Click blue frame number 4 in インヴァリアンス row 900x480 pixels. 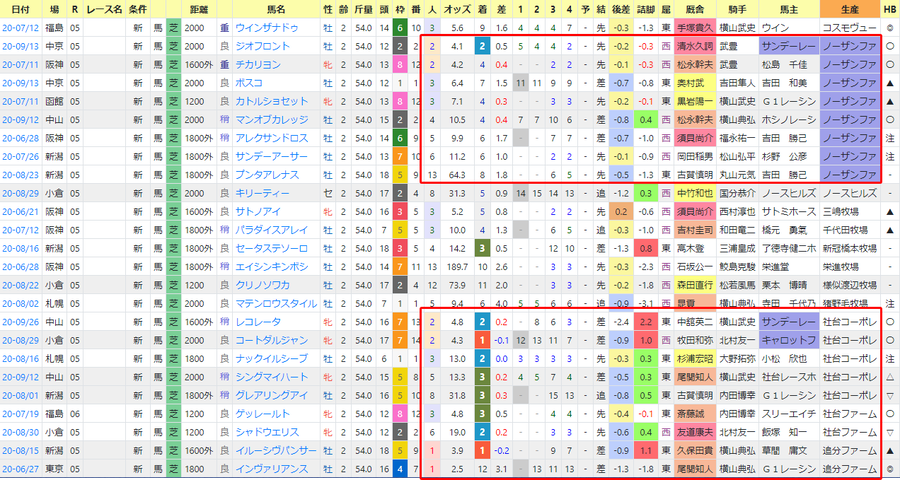click(401, 469)
